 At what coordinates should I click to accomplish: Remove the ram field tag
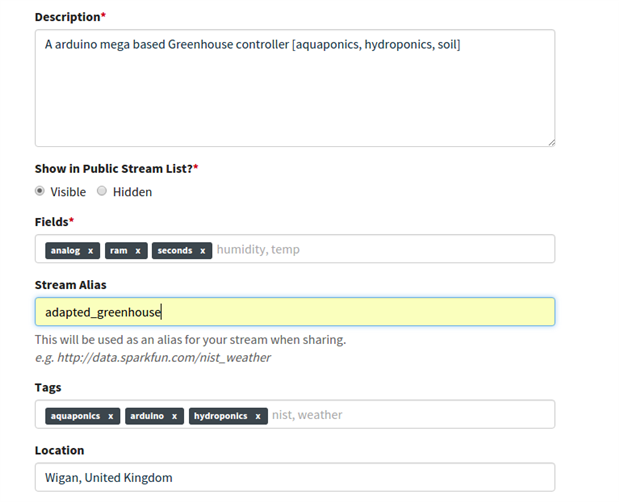point(138,251)
